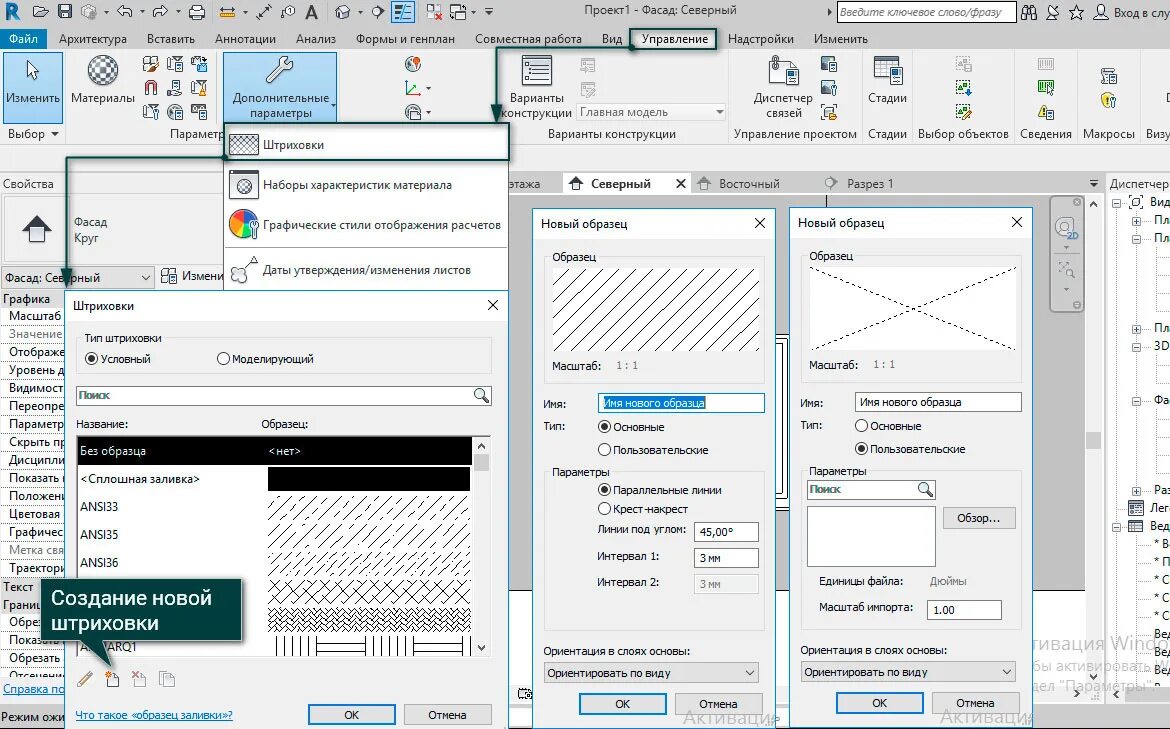1170x729 pixels.
Task: Click the Имя field in left Новый образец dialog
Action: [681, 403]
